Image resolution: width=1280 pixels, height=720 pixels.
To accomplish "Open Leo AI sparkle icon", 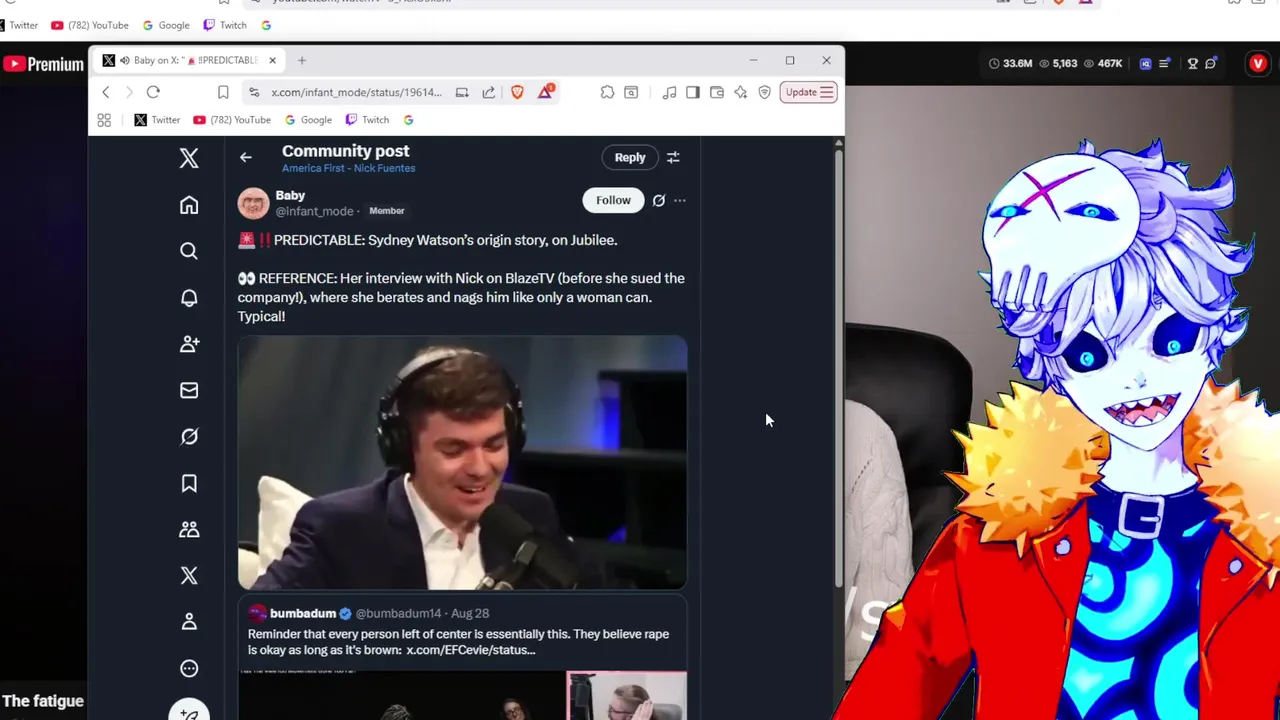I will [x=741, y=92].
